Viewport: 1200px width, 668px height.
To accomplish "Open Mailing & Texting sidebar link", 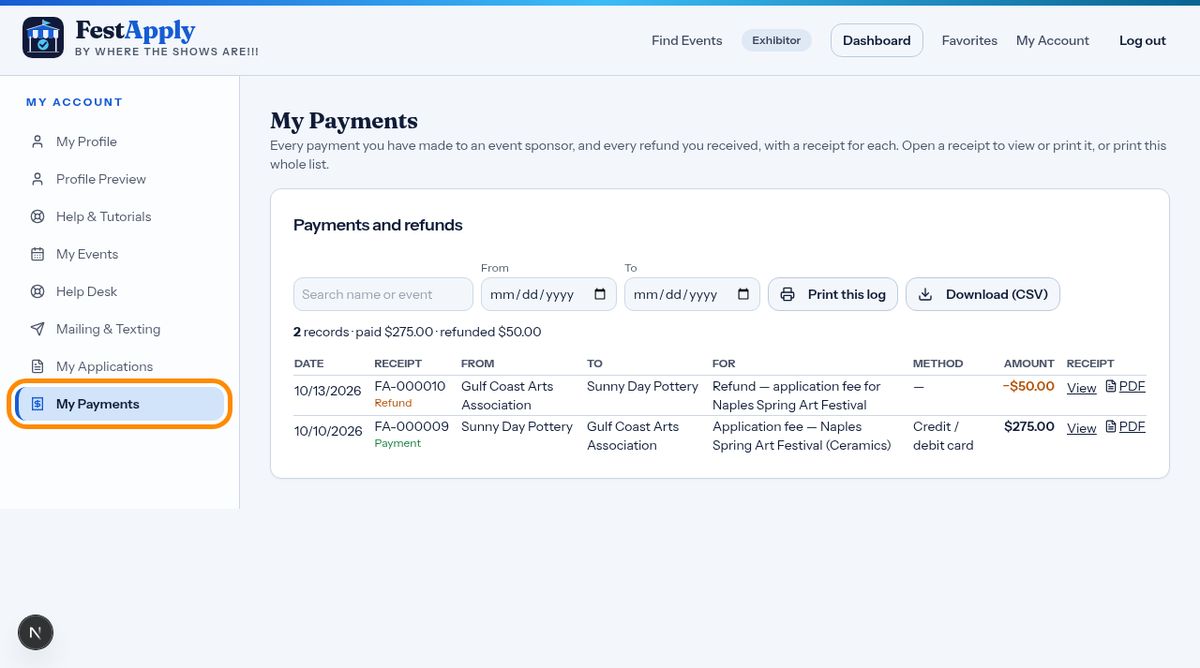I will coord(120,329).
